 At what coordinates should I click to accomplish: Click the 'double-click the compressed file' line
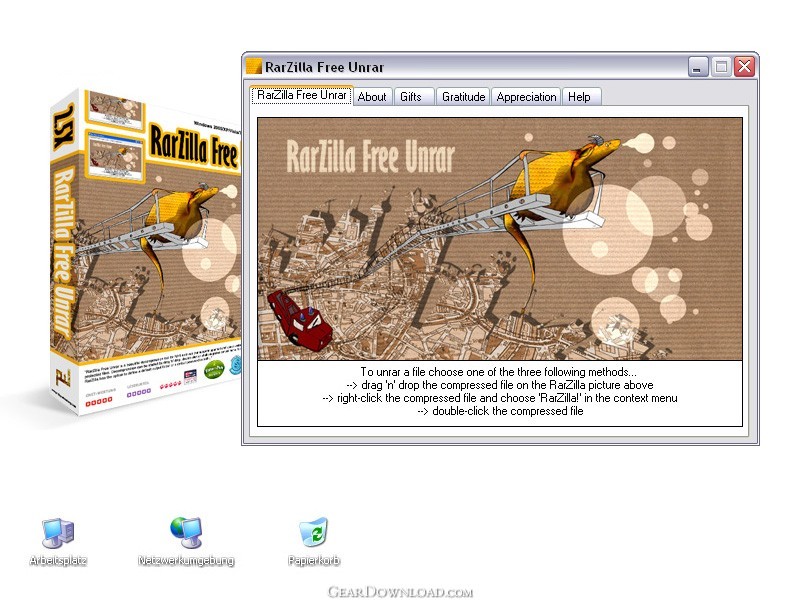click(x=500, y=411)
